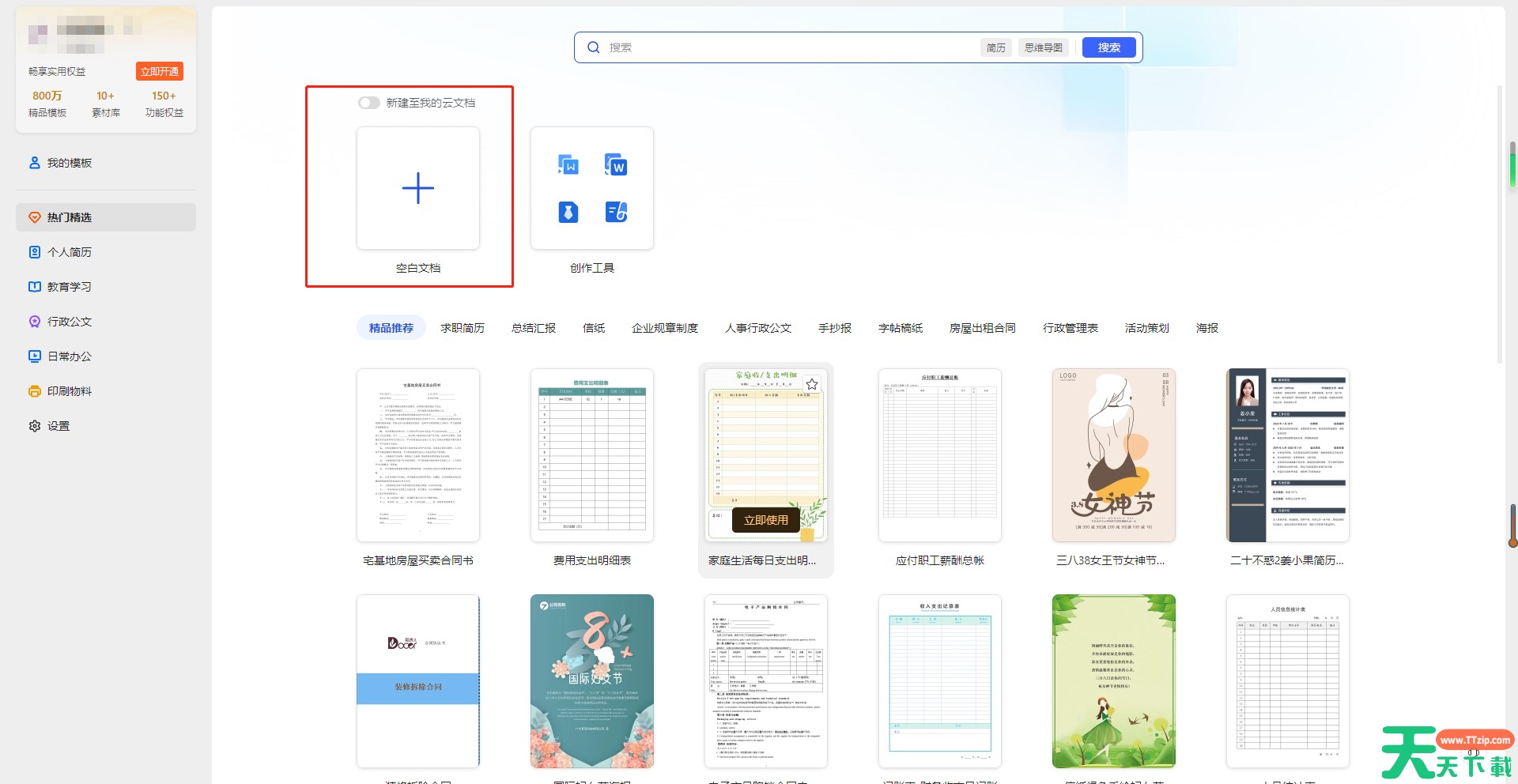The width and height of the screenshot is (1518, 784).
Task: Open the 二十不惑2姜小果简历 template thumbnail
Action: [1288, 455]
